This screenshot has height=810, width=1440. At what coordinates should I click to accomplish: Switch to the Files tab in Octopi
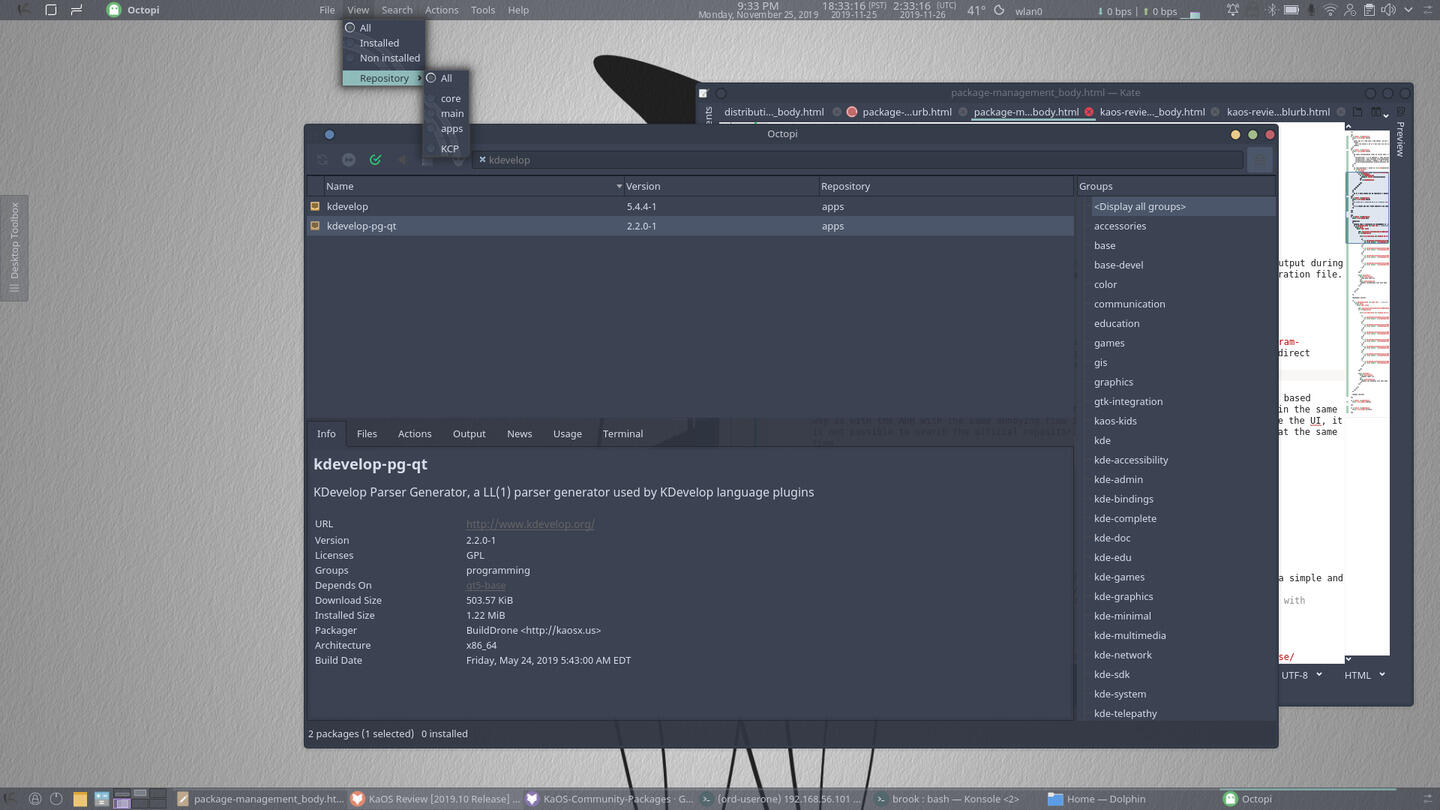367,434
